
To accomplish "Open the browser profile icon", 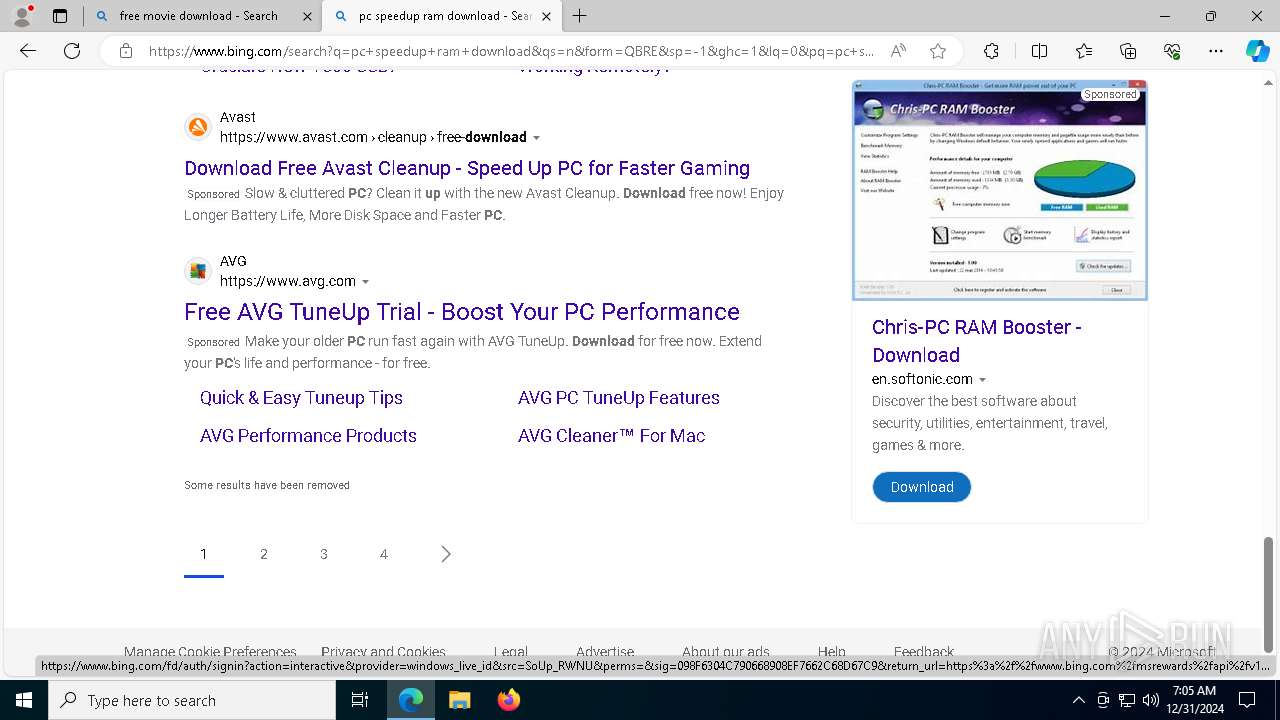I will (22, 16).
